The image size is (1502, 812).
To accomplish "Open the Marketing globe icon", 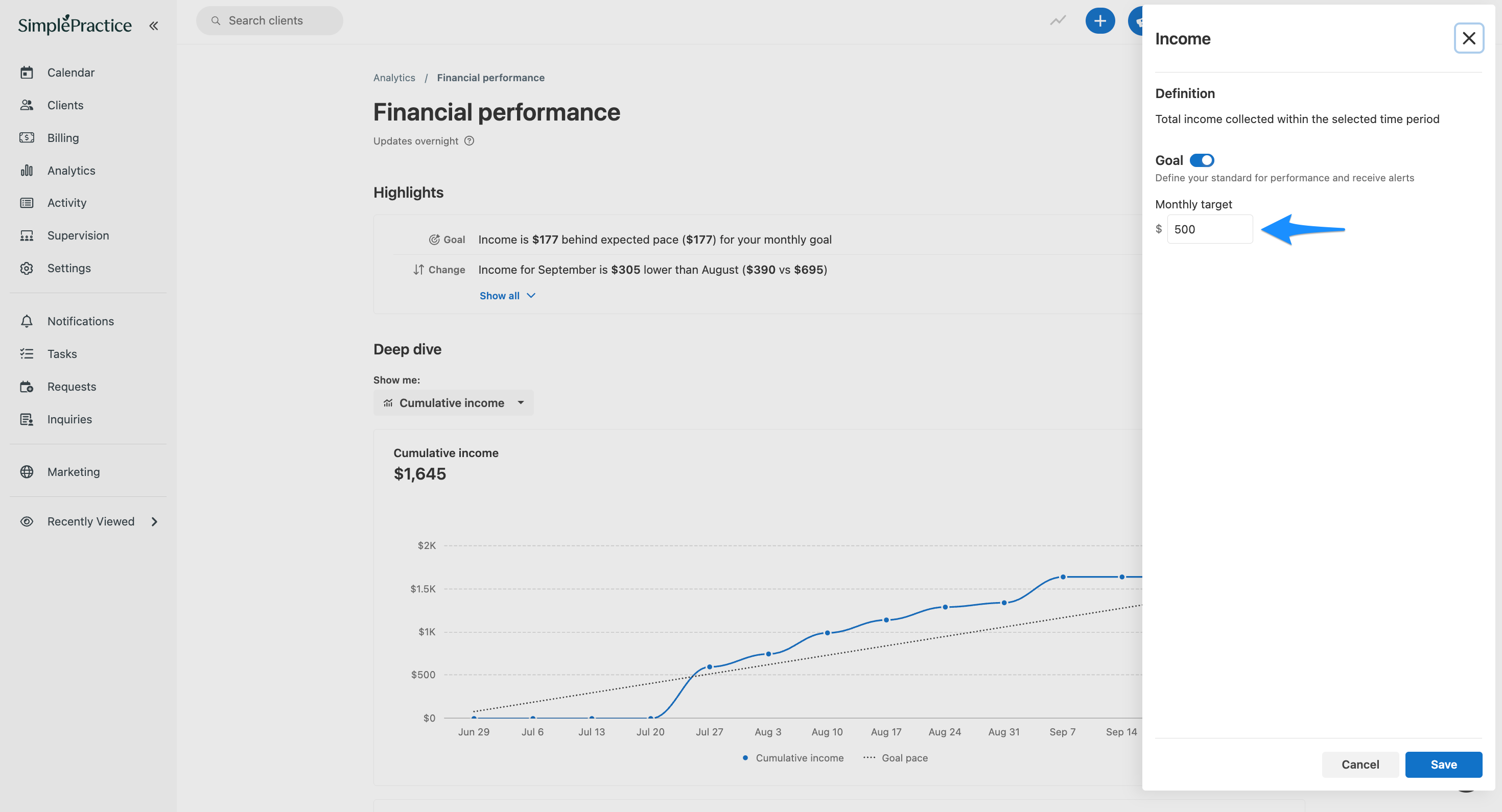I will [x=27, y=471].
